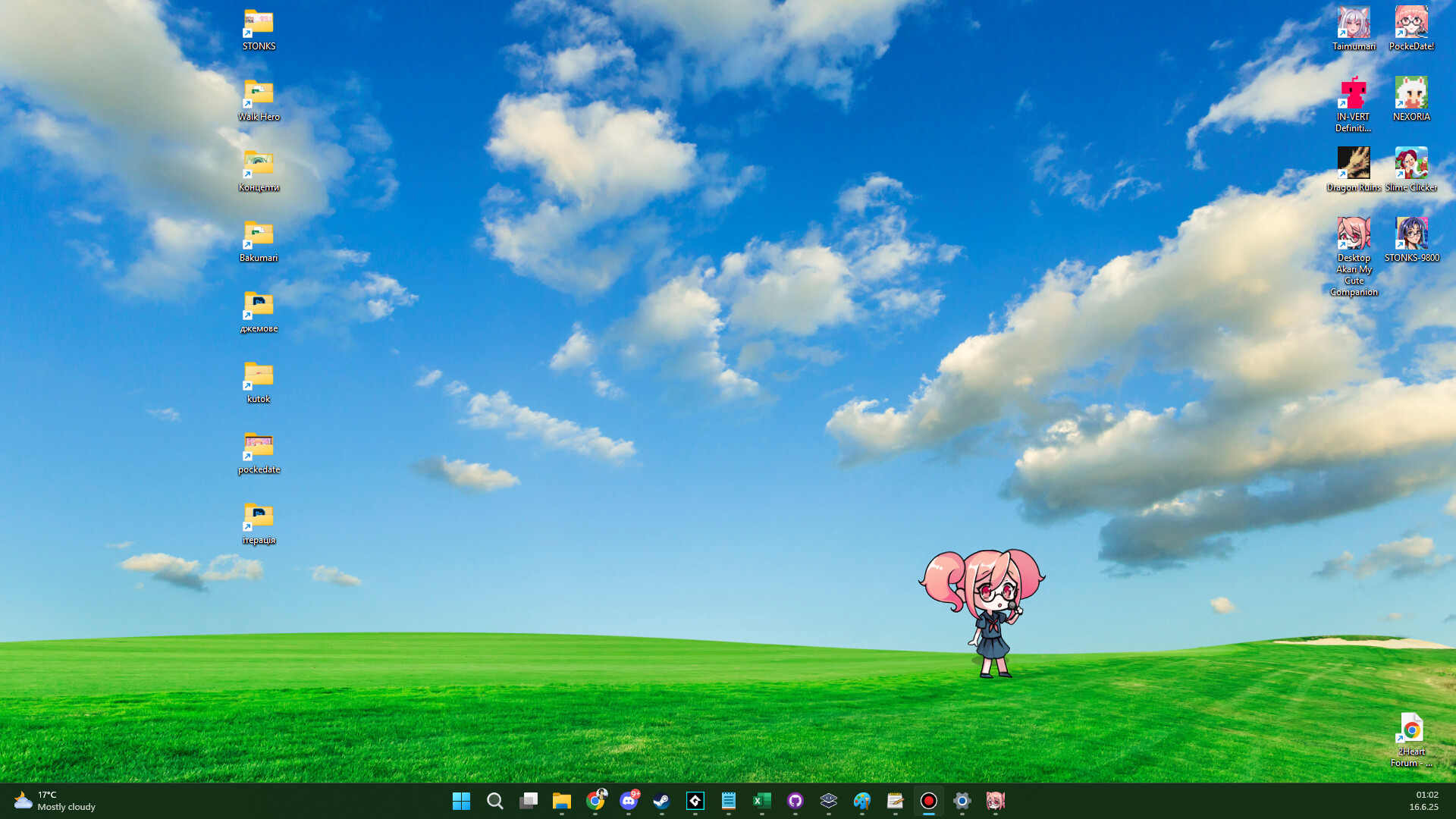Launch Steam from the taskbar
This screenshot has height=819, width=1456.
661,801
